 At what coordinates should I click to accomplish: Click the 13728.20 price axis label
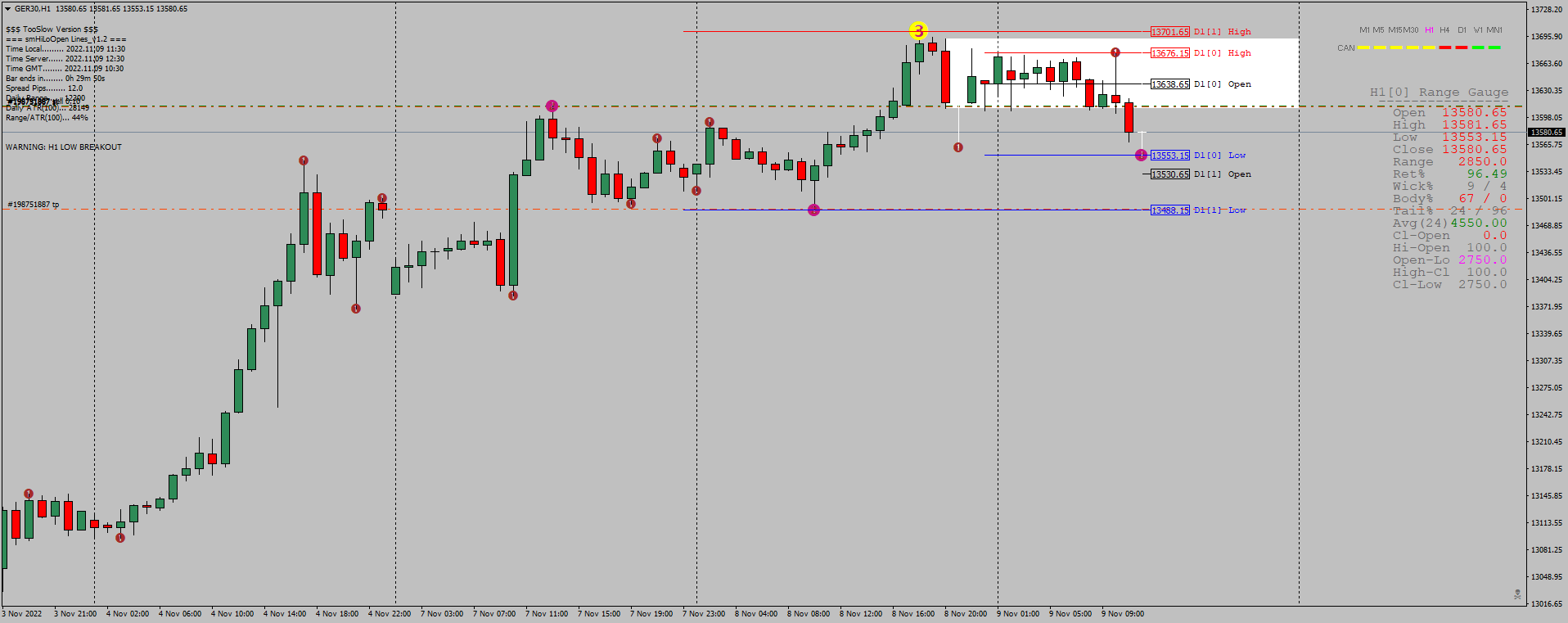point(1547,10)
